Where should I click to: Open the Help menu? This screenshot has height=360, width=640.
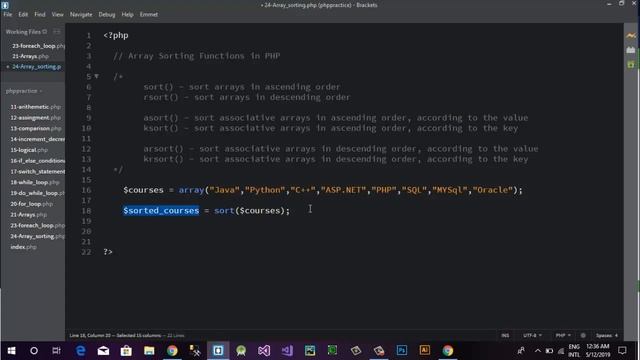[x=127, y=14]
